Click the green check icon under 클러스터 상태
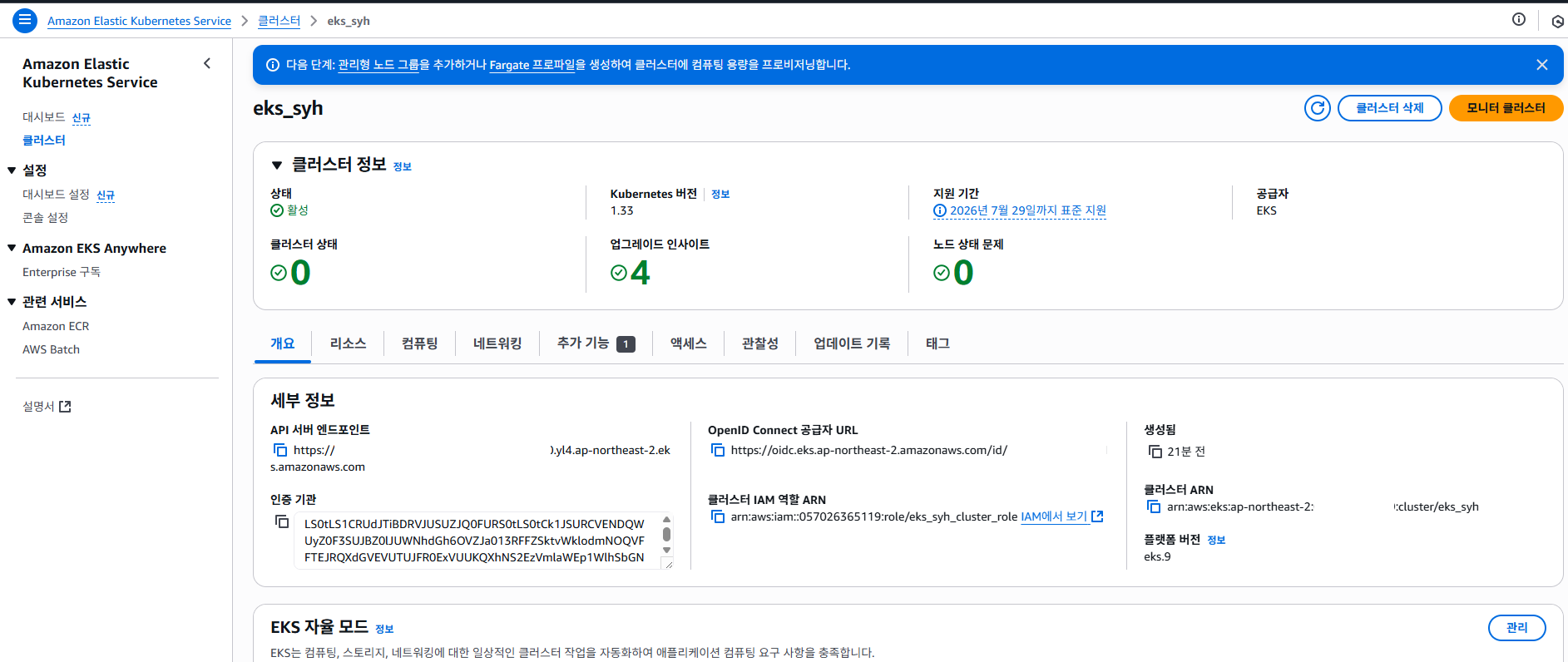 click(x=279, y=273)
